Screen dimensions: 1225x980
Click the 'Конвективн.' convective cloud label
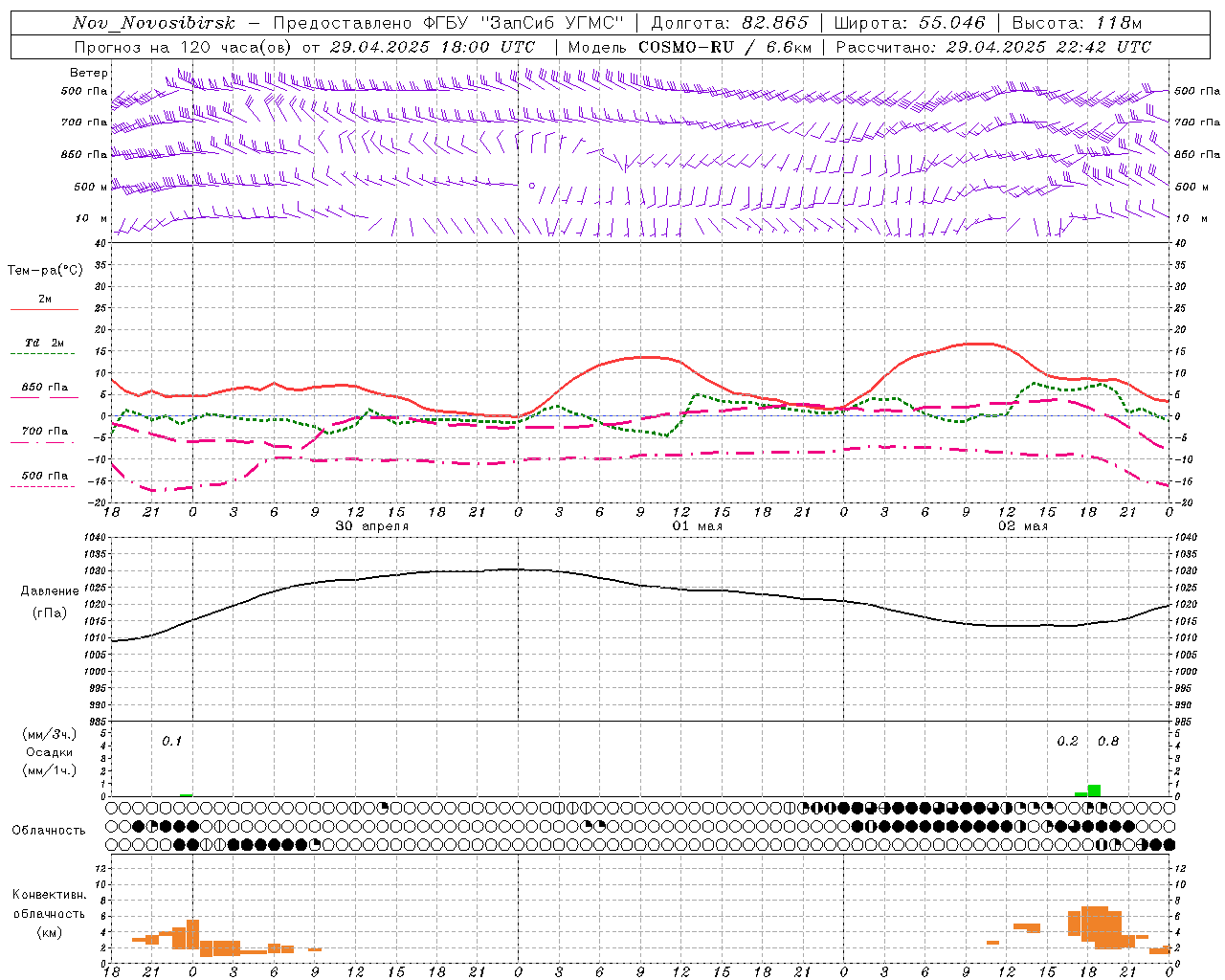click(50, 895)
